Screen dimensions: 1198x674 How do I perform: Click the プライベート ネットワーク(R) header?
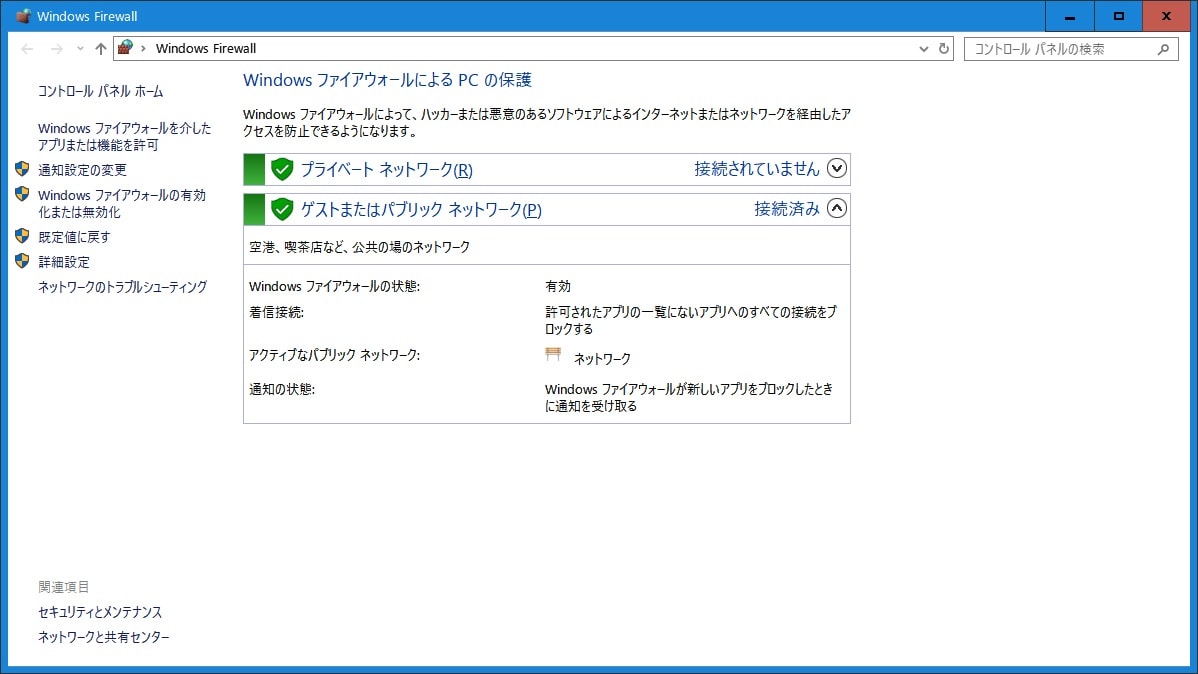click(x=387, y=170)
